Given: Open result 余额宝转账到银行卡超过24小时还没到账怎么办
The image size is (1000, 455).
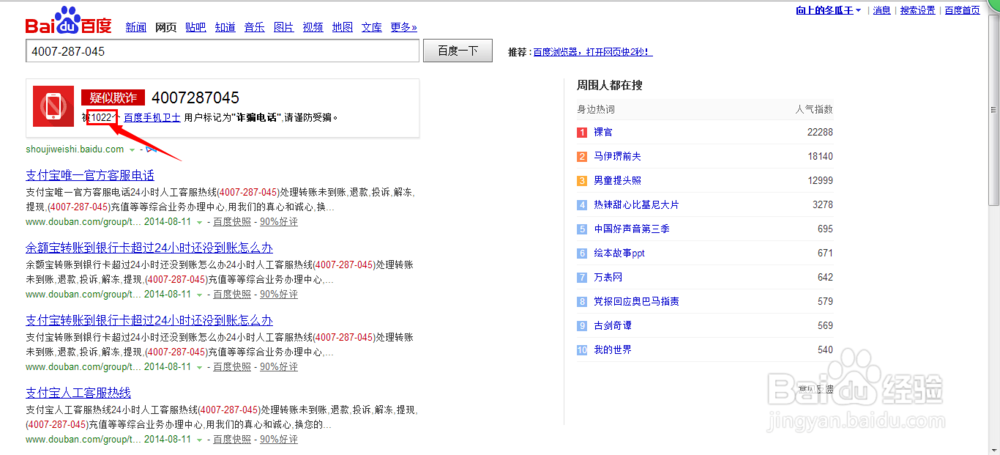Looking at the screenshot, I should (x=149, y=248).
